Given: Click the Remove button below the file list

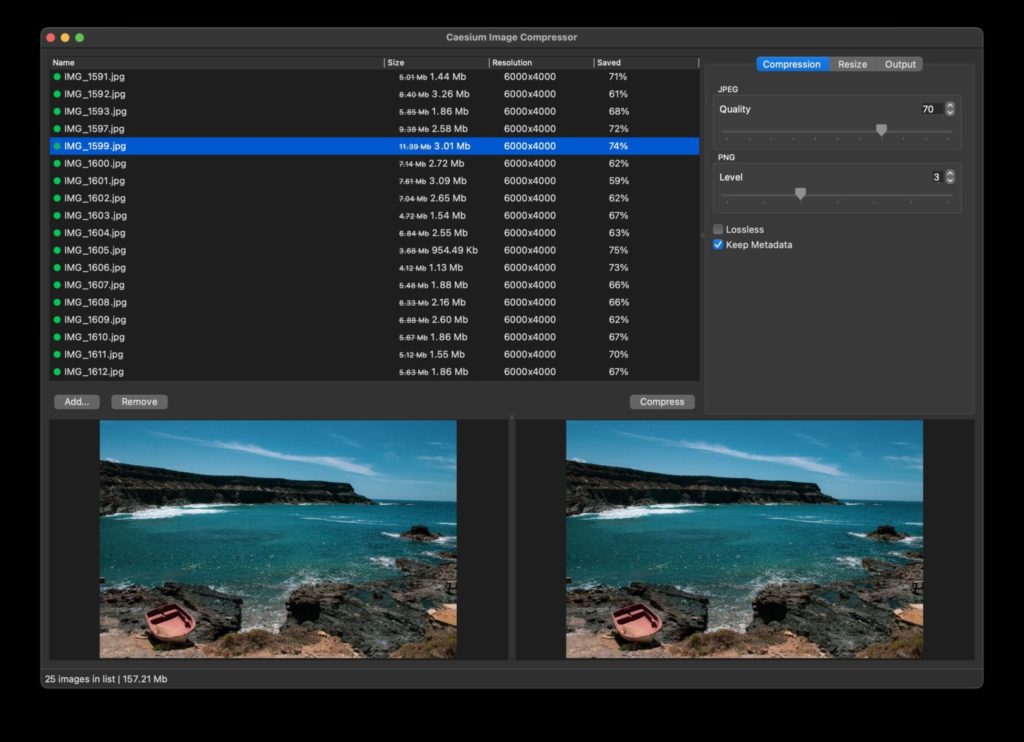Looking at the screenshot, I should pos(139,401).
